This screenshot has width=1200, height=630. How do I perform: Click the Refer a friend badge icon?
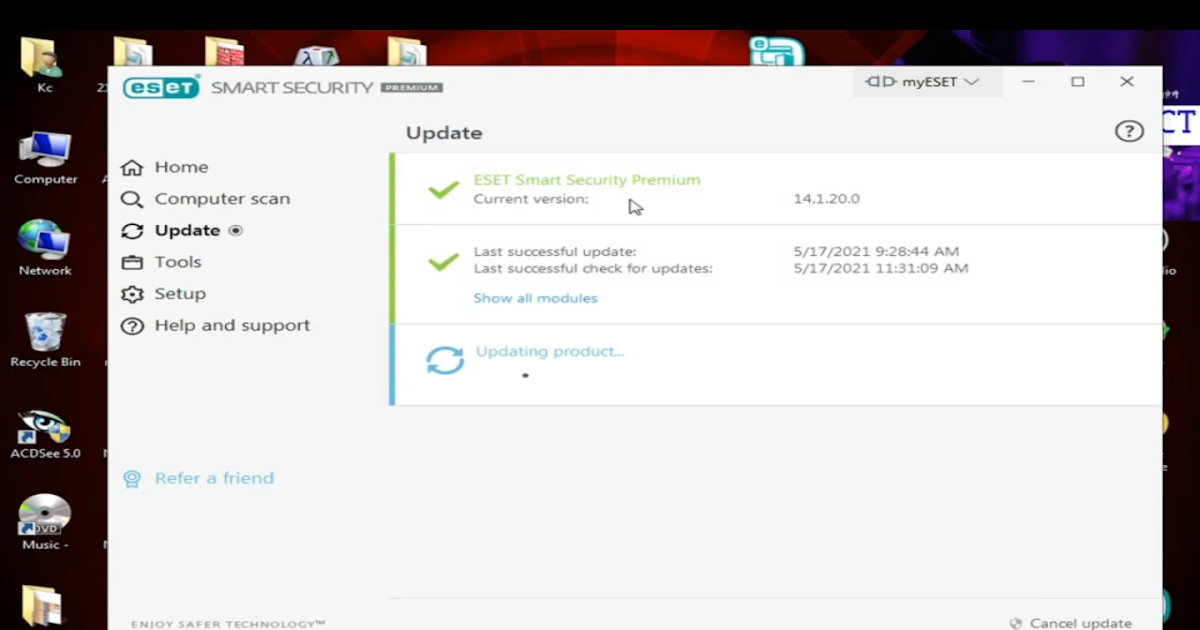click(132, 479)
